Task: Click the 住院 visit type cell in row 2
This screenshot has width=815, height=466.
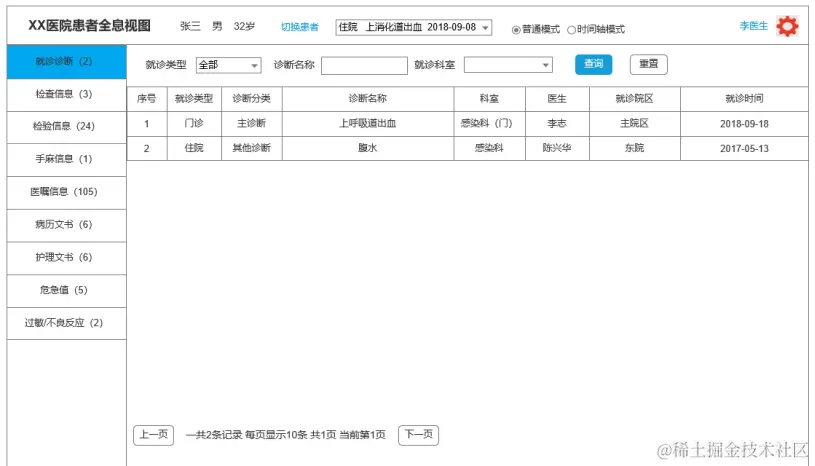Action: click(194, 148)
